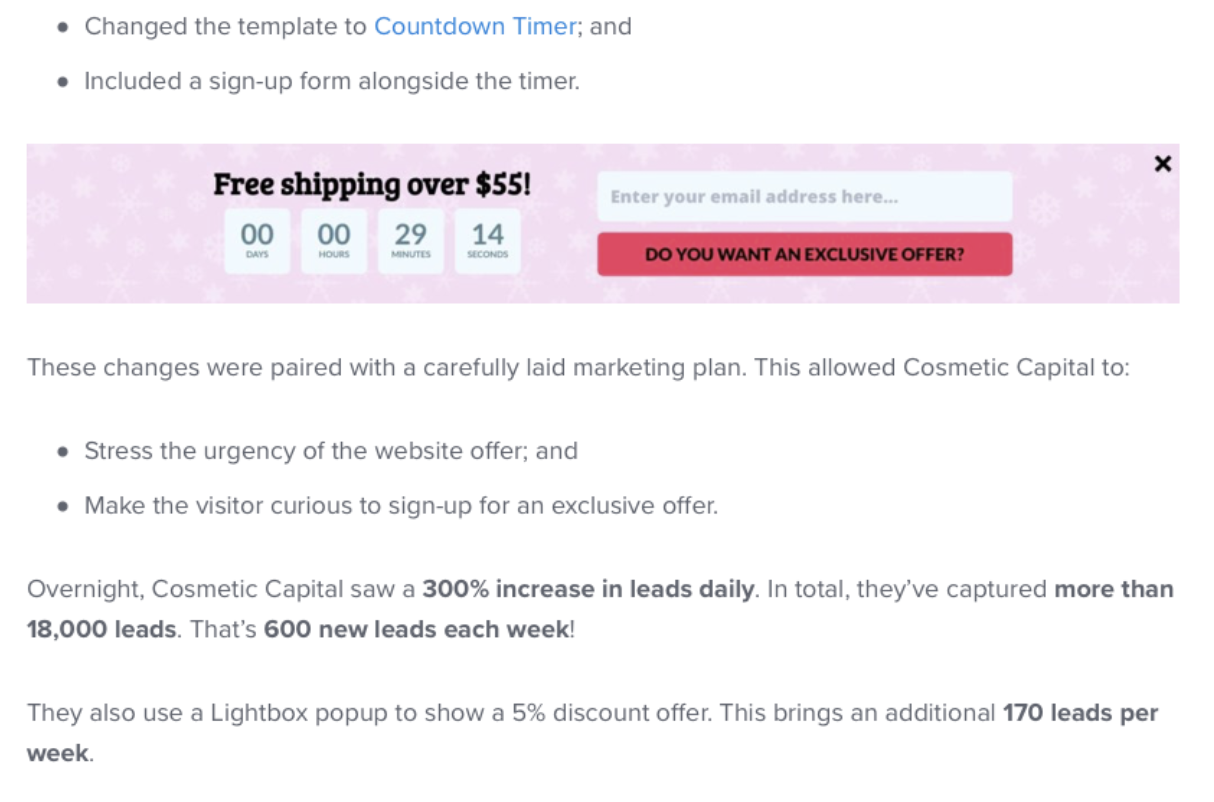Viewport: 1214px width, 802px height.
Task: Click Do You Want An Exclusive Offer button
Action: point(805,254)
